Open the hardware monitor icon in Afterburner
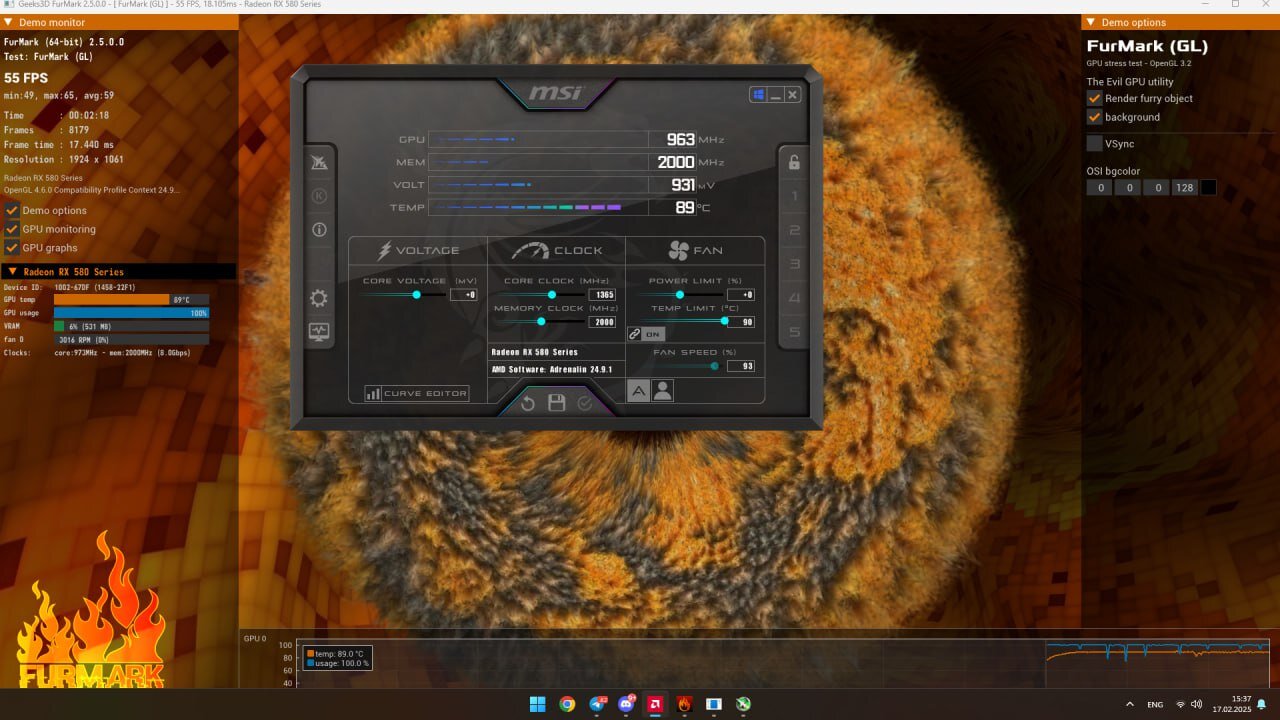This screenshot has width=1280, height=720. pyautogui.click(x=319, y=331)
